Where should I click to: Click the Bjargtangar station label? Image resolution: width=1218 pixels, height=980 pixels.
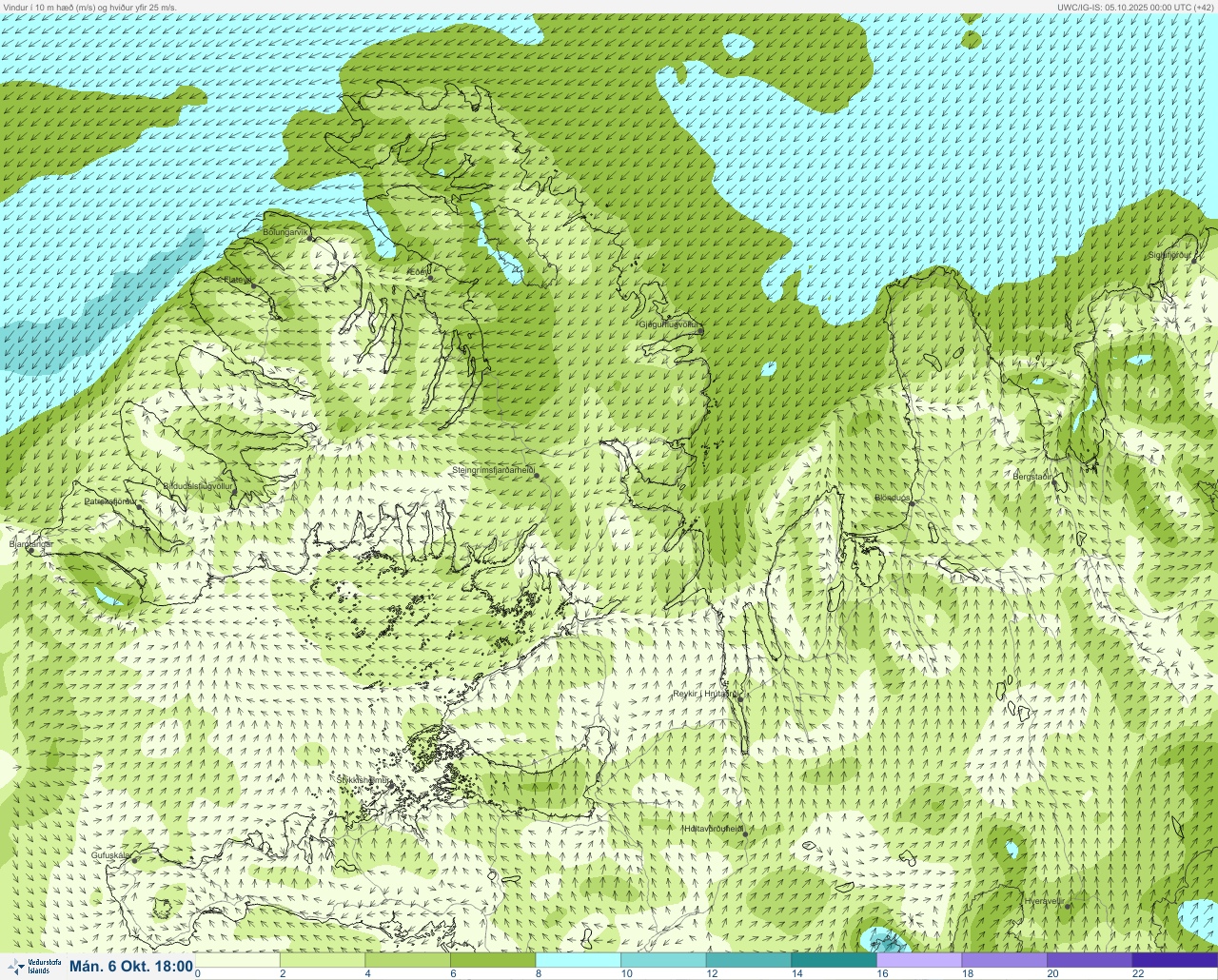coord(29,544)
